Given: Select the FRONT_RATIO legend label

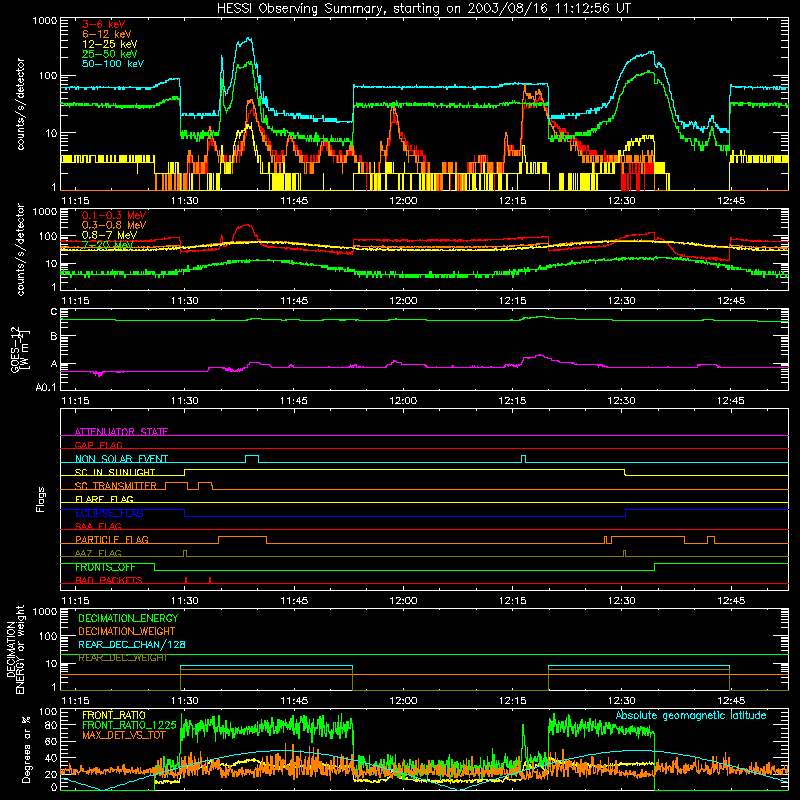Looking at the screenshot, I should 114,715.
